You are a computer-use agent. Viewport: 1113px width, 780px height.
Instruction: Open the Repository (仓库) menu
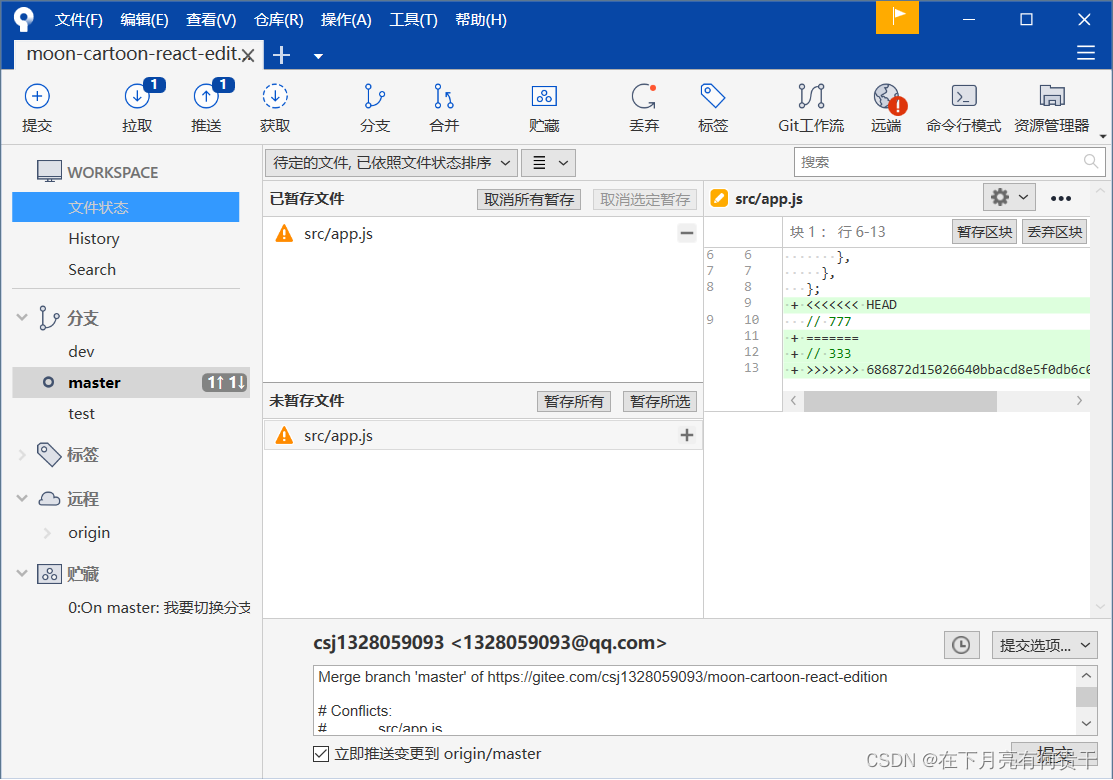click(278, 20)
